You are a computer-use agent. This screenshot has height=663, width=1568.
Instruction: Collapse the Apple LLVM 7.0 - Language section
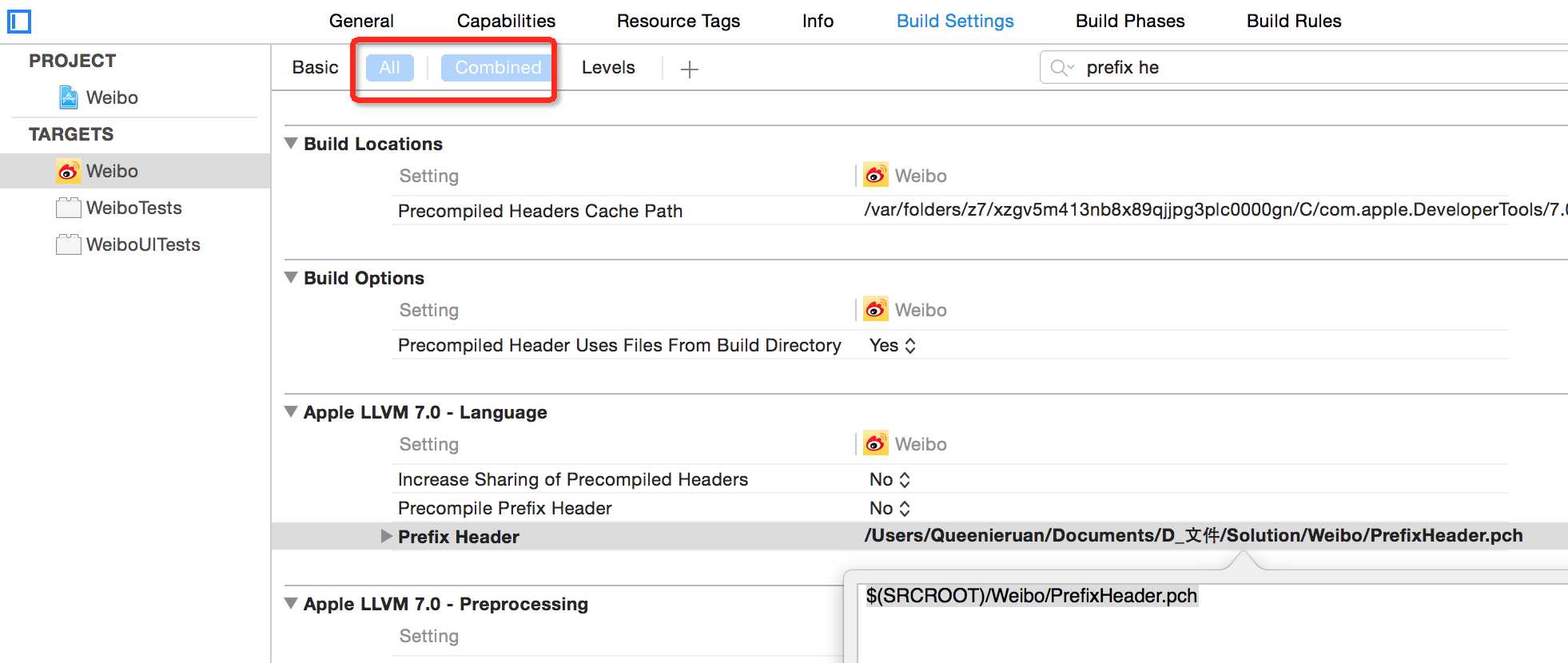coord(291,411)
